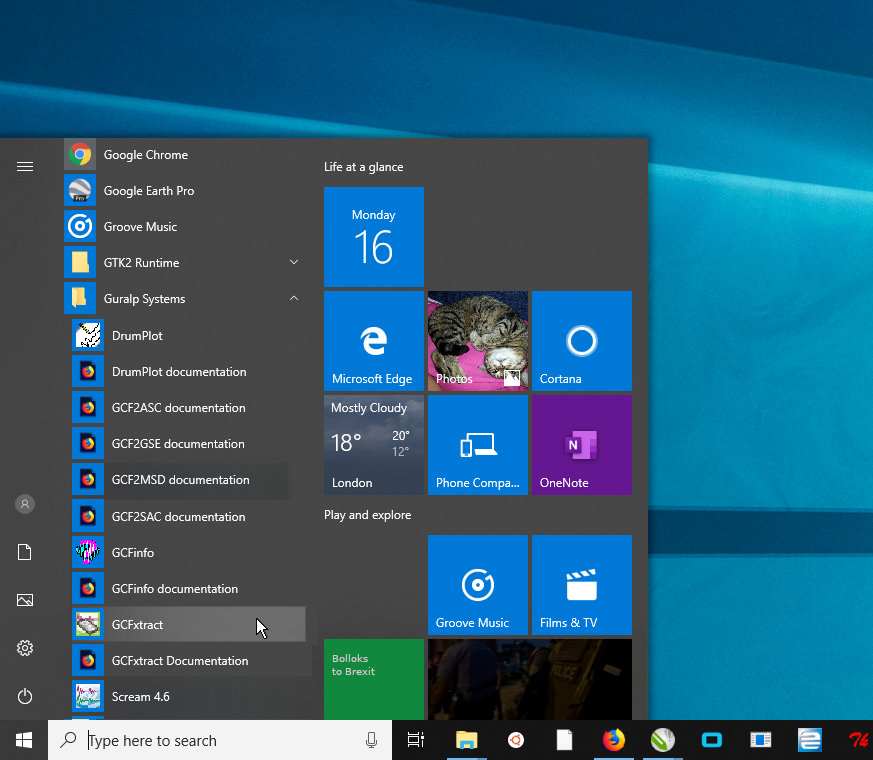873x760 pixels.
Task: Launch the GCFxtract program
Action: coord(188,625)
